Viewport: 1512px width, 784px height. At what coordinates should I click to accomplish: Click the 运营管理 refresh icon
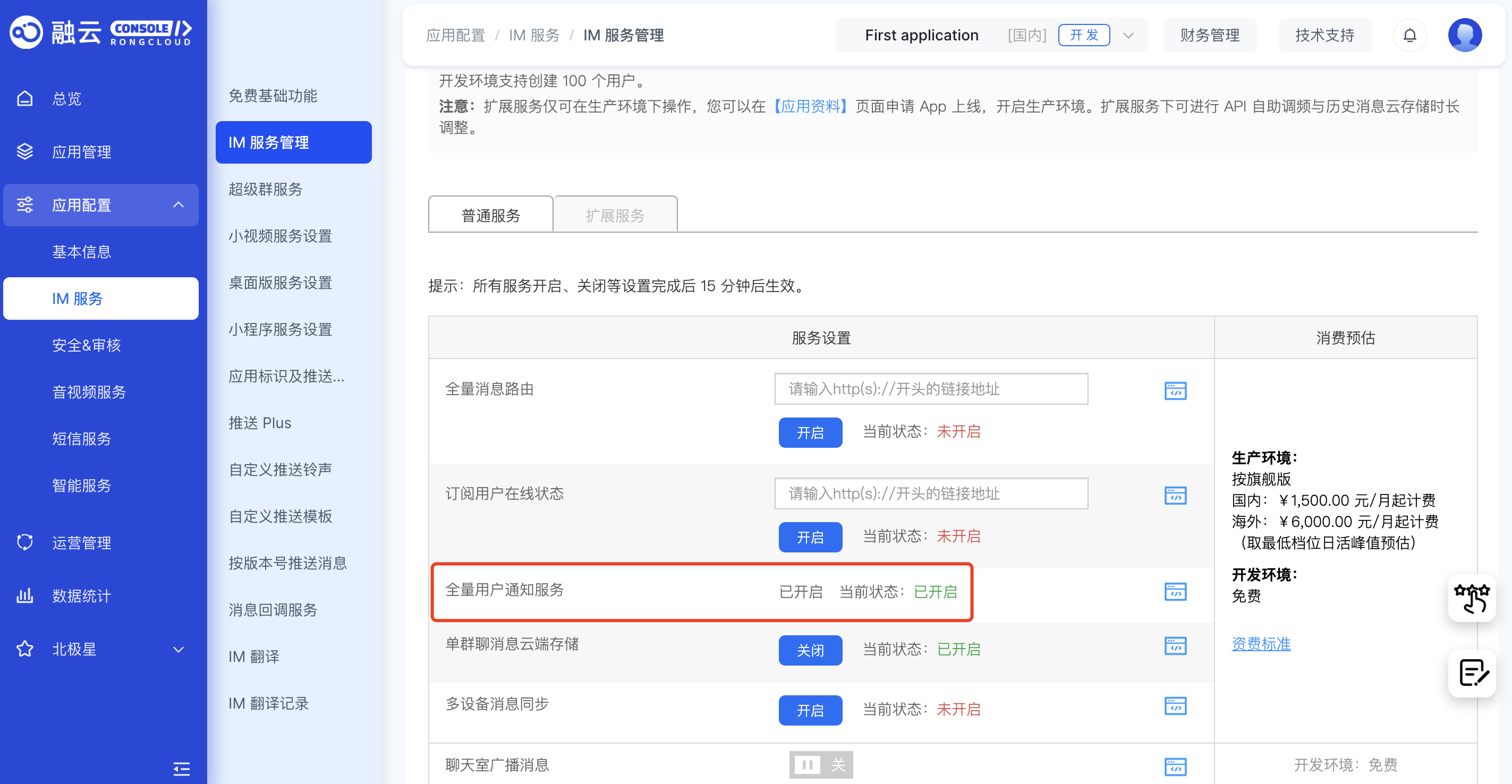click(x=24, y=542)
